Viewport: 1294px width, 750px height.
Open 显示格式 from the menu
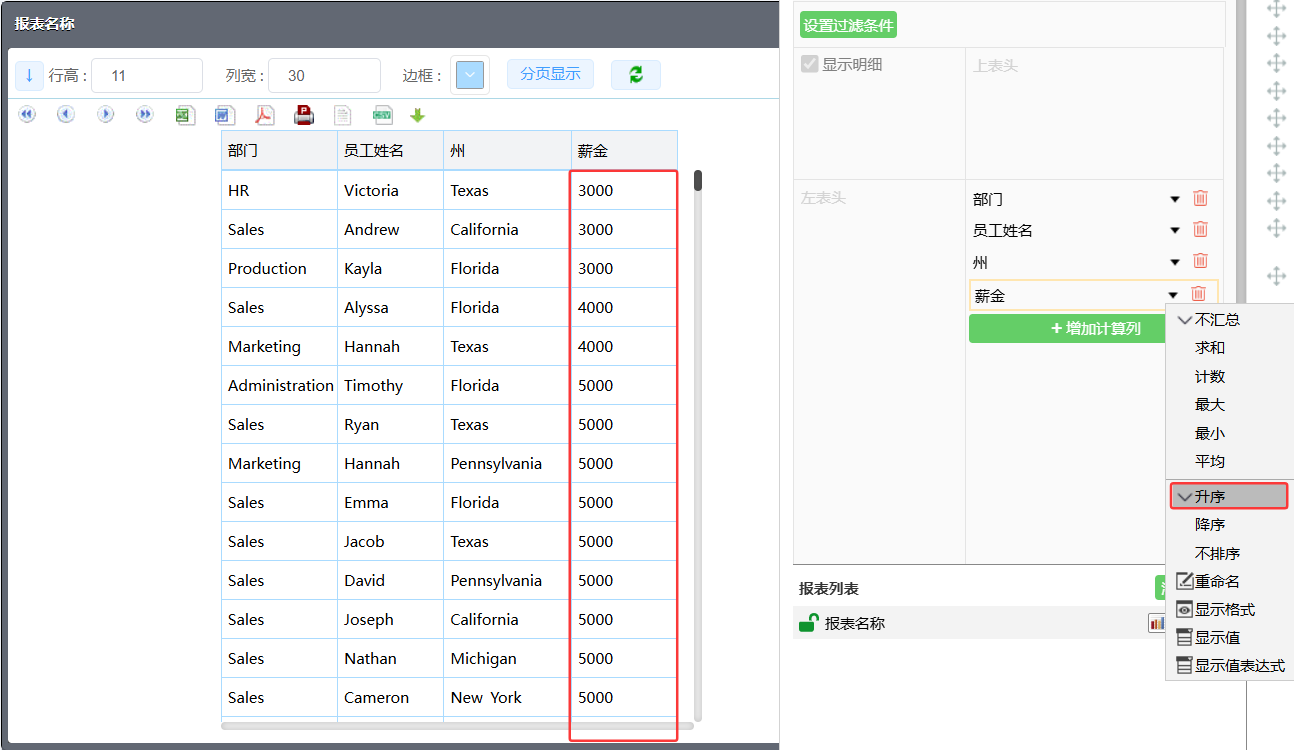pyautogui.click(x=1229, y=609)
